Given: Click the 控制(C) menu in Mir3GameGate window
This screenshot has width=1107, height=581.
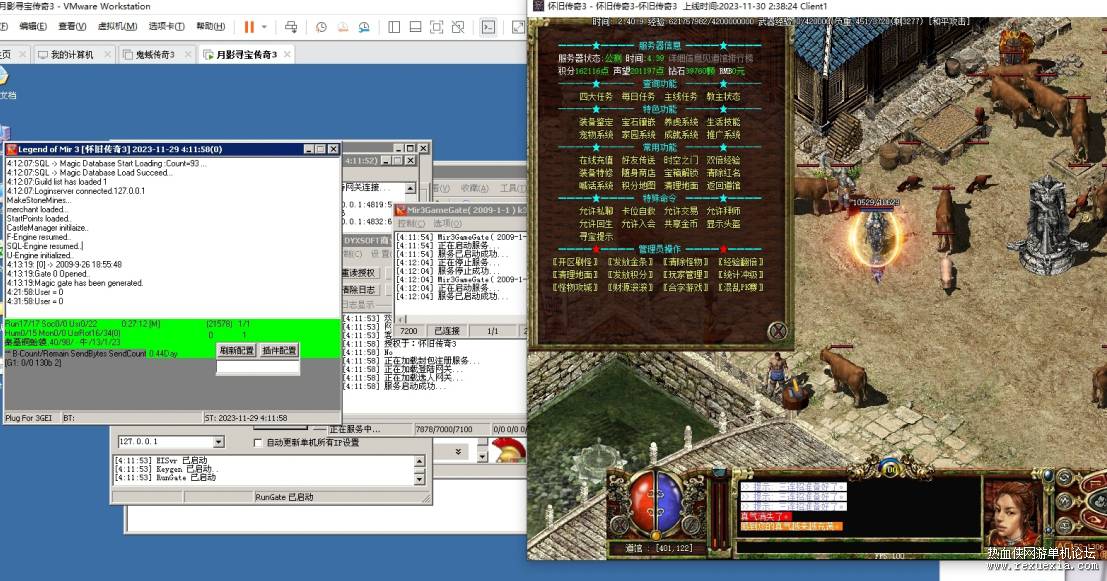Looking at the screenshot, I should point(411,223).
